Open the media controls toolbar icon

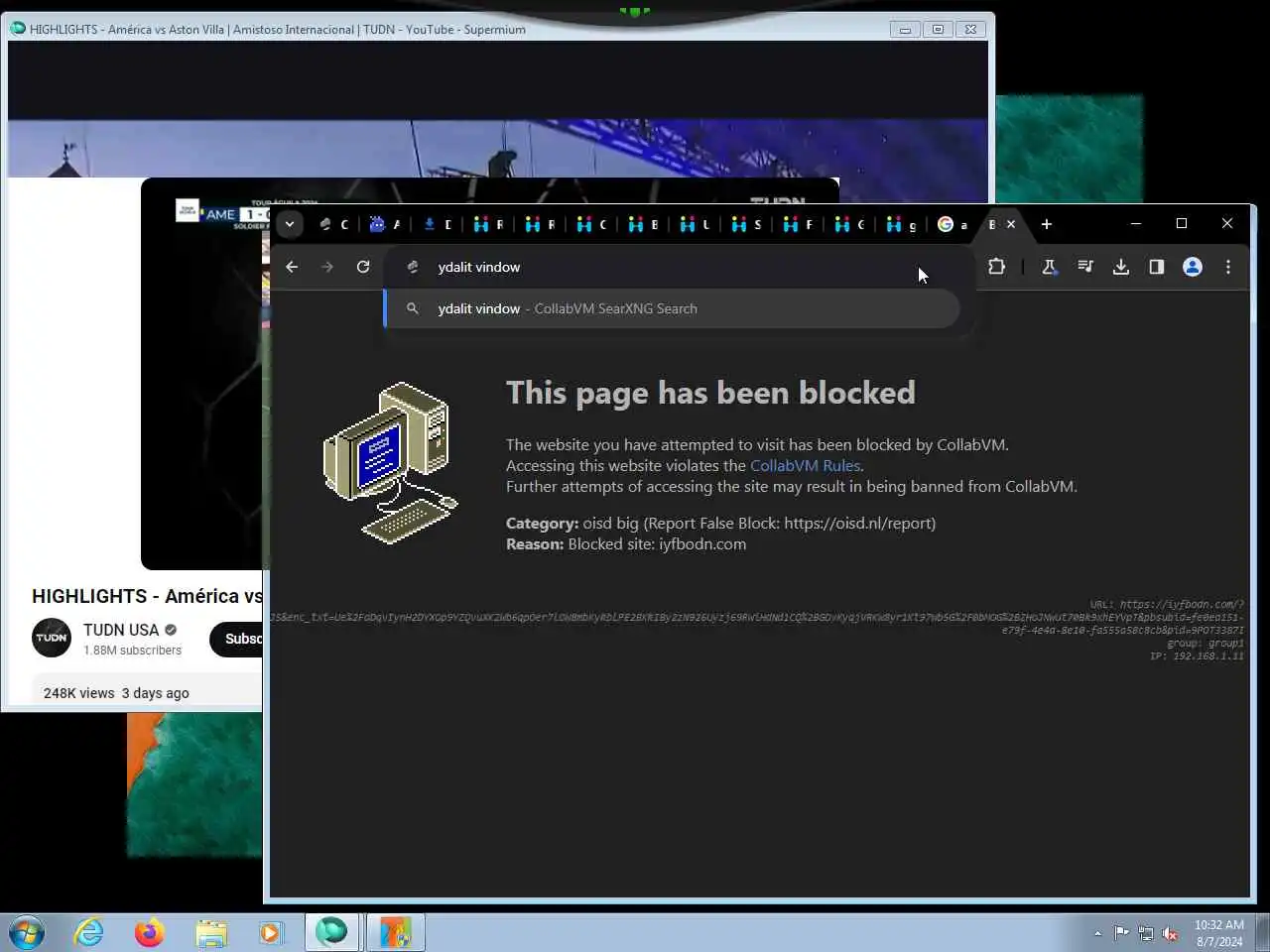pos(1085,267)
